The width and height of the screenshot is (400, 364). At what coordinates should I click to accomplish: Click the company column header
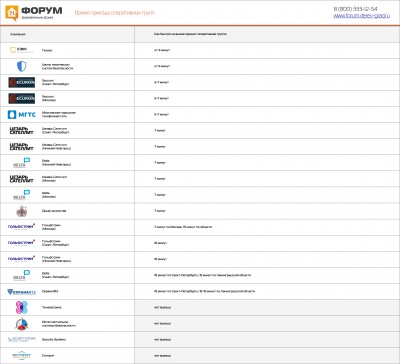click(18, 34)
